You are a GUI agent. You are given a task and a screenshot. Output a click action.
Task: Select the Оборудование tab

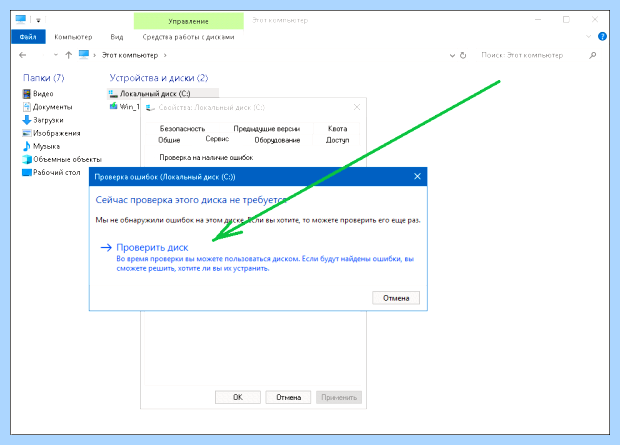coord(277,140)
